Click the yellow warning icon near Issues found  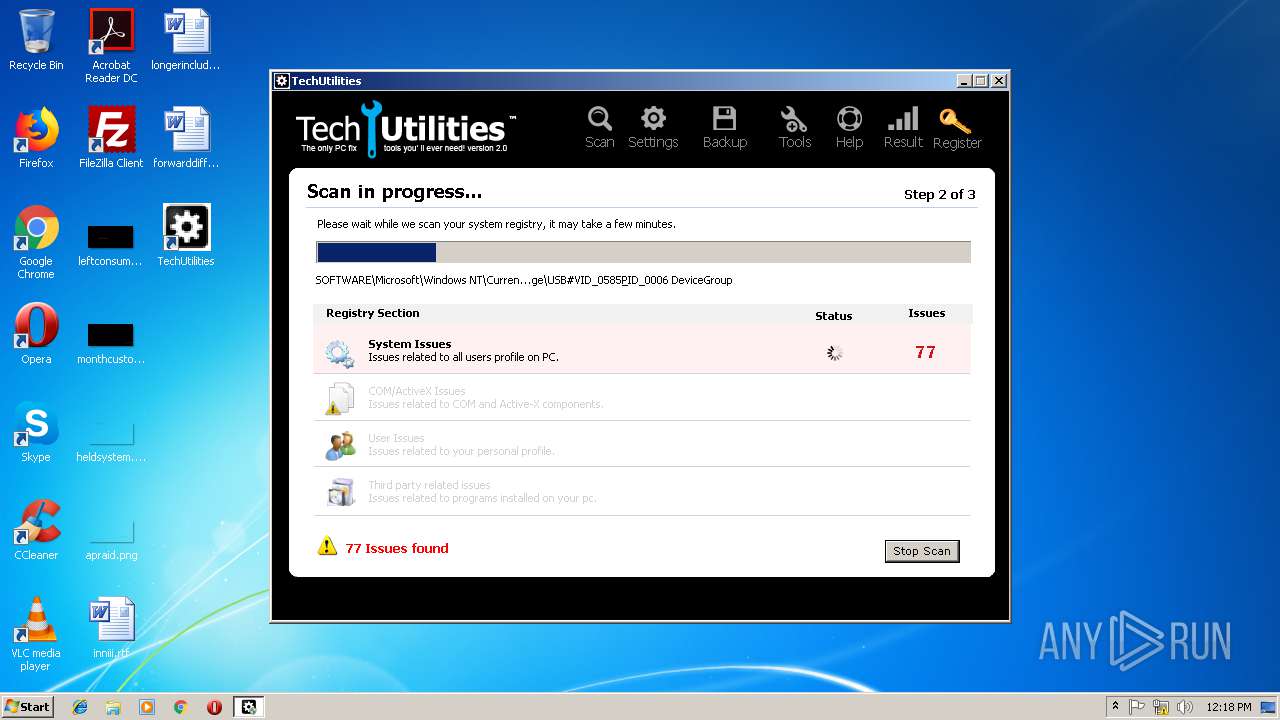click(x=327, y=546)
